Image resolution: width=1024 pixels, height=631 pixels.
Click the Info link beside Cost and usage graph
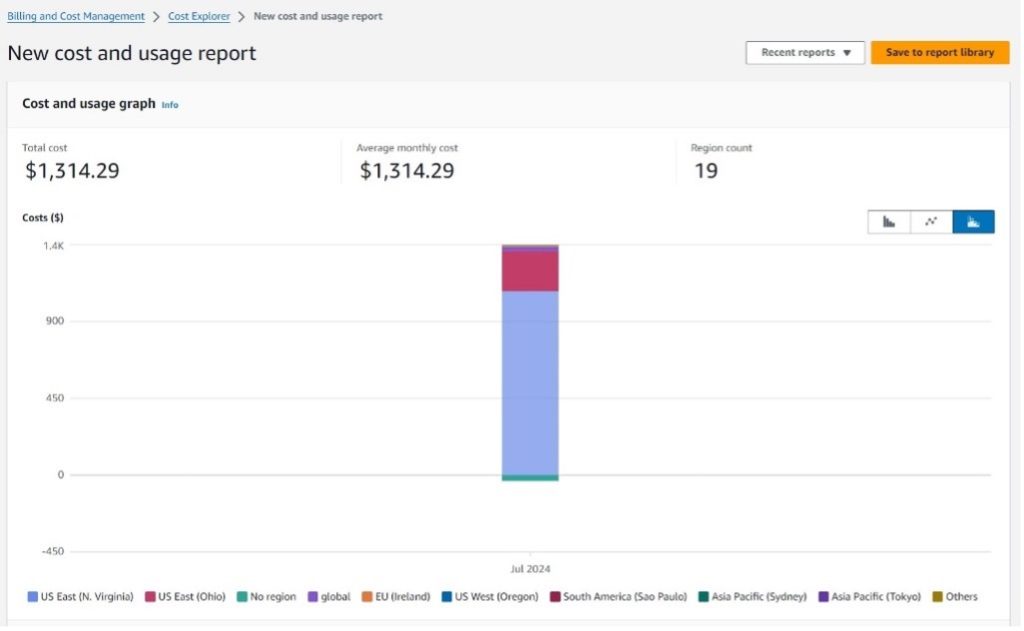tap(170, 104)
